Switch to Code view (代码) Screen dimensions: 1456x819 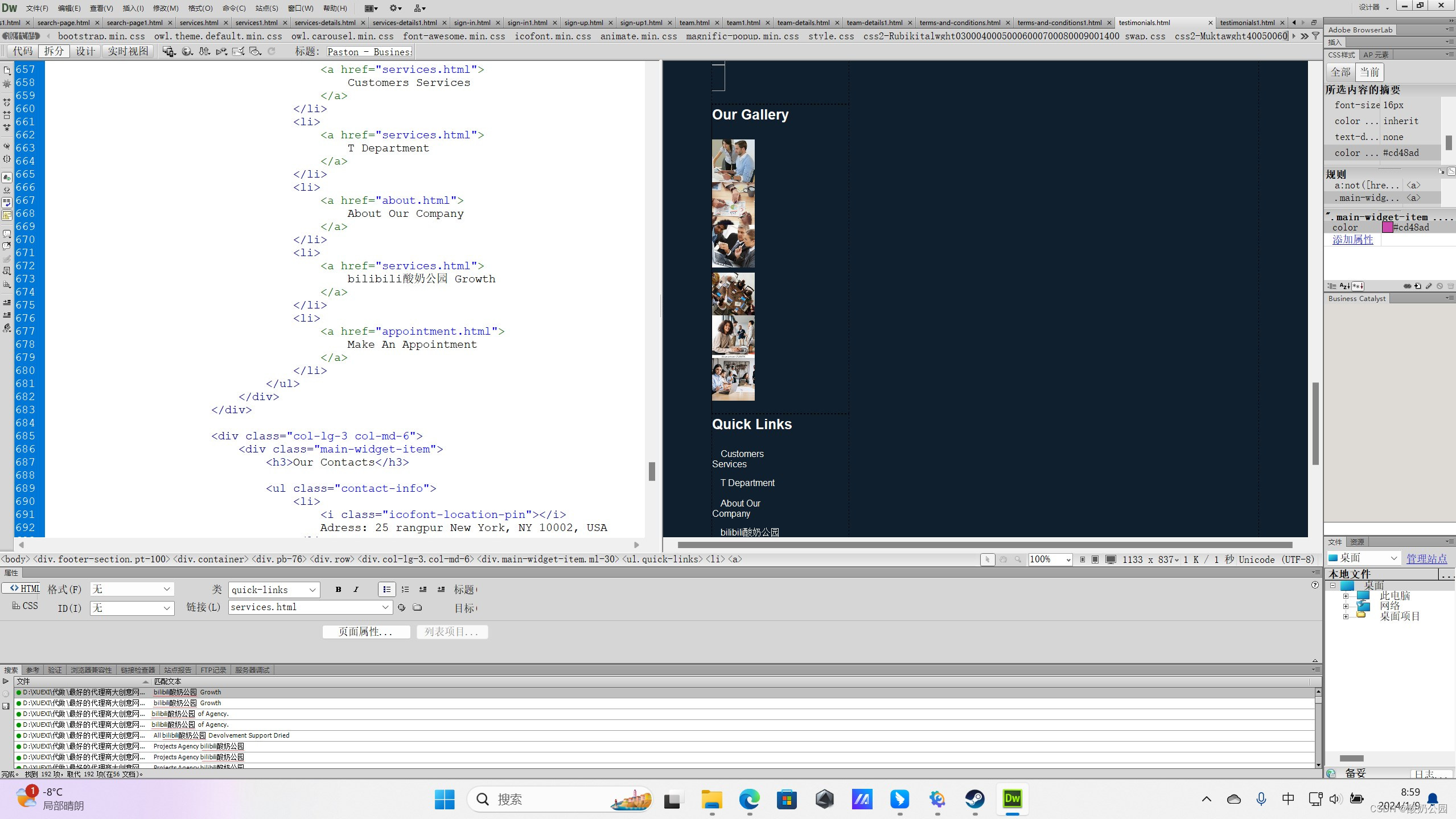click(x=23, y=51)
